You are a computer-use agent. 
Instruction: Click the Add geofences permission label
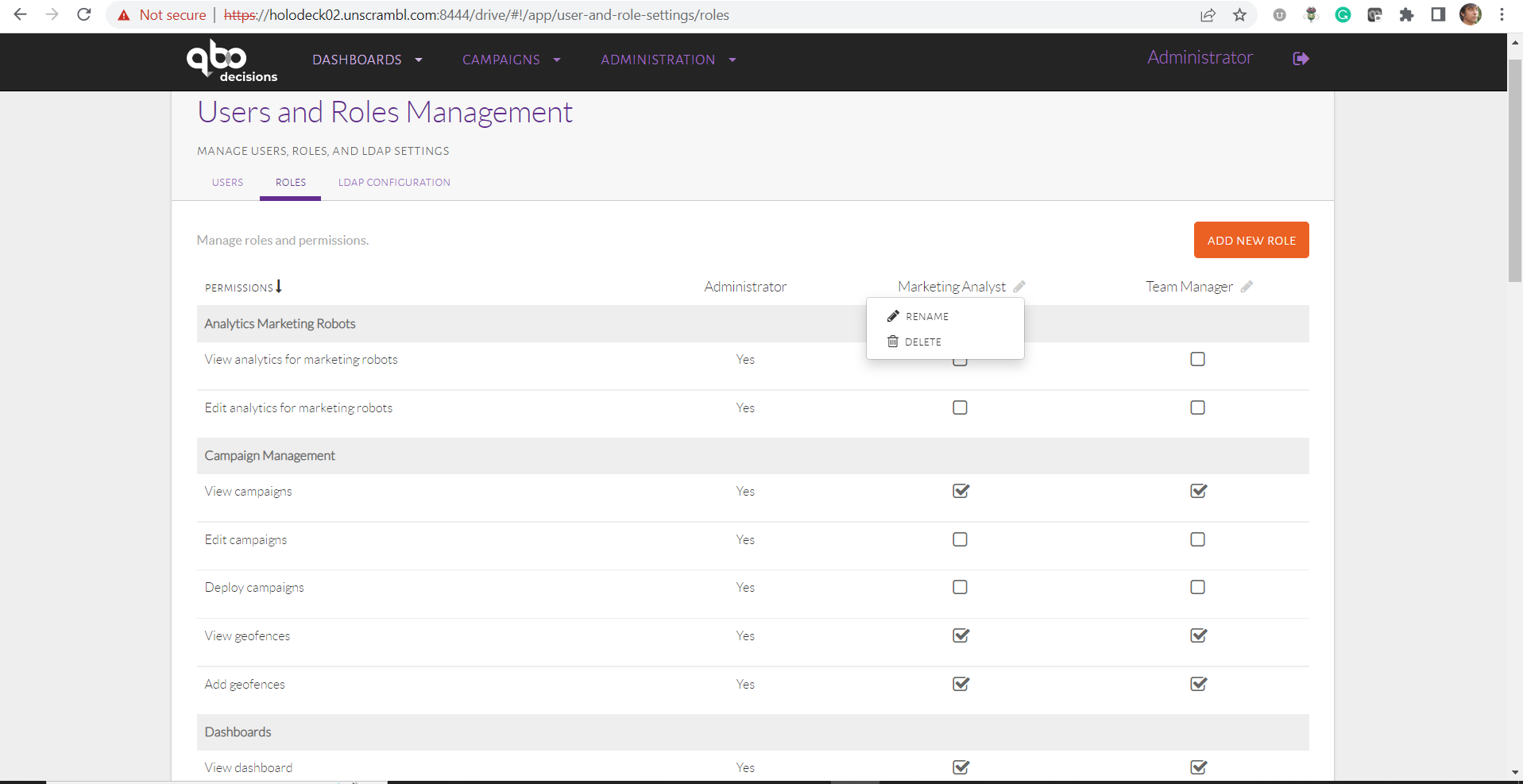[x=245, y=685]
